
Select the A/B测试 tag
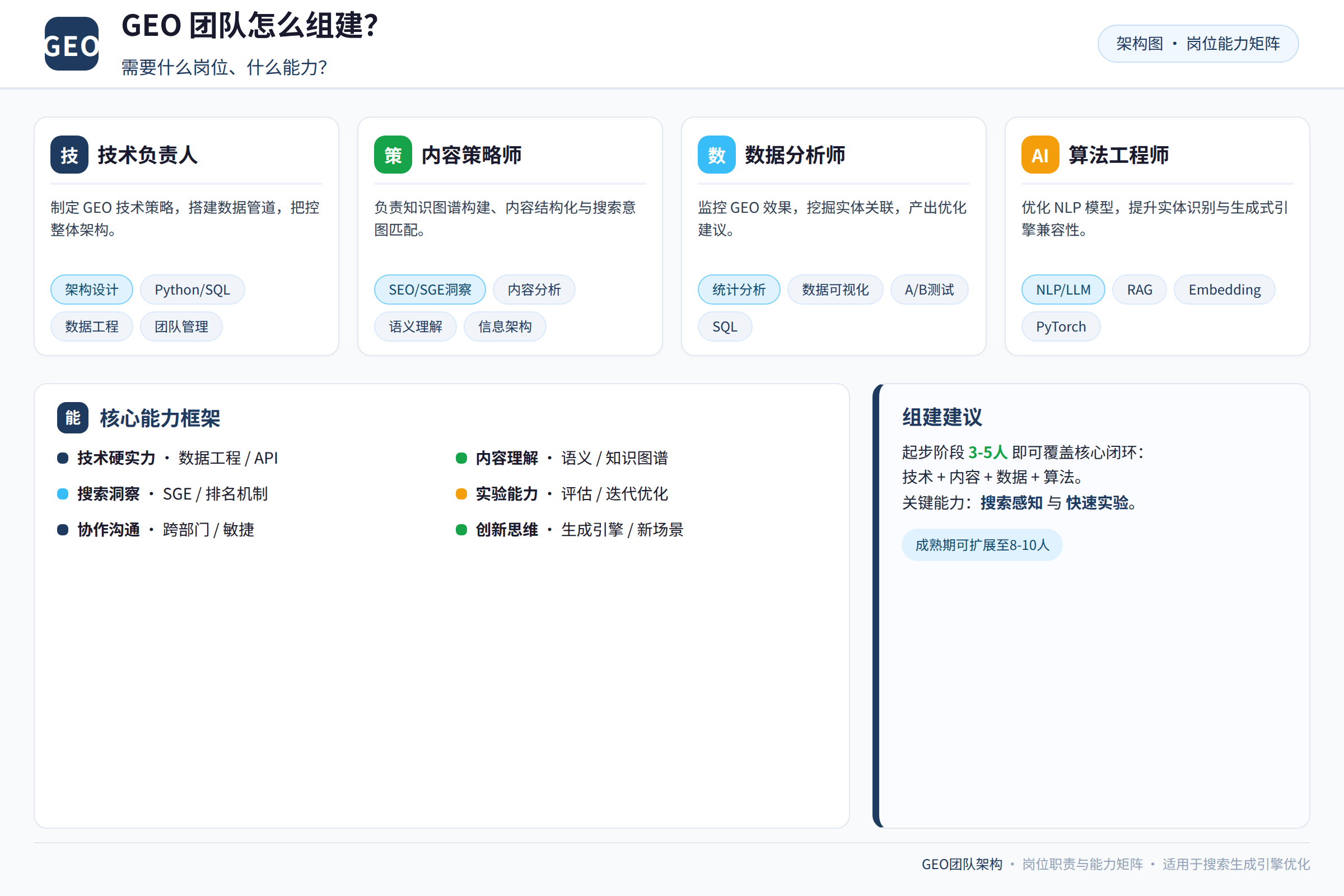pyautogui.click(x=929, y=290)
